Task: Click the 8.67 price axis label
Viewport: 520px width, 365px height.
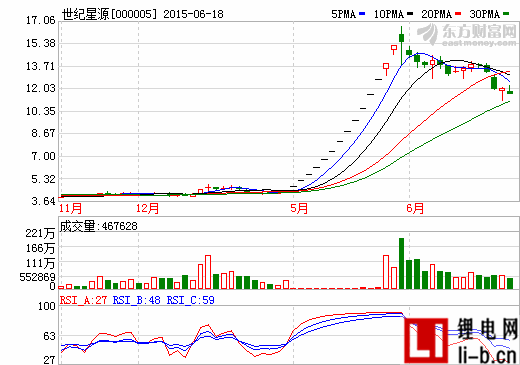Action: pyautogui.click(x=43, y=133)
